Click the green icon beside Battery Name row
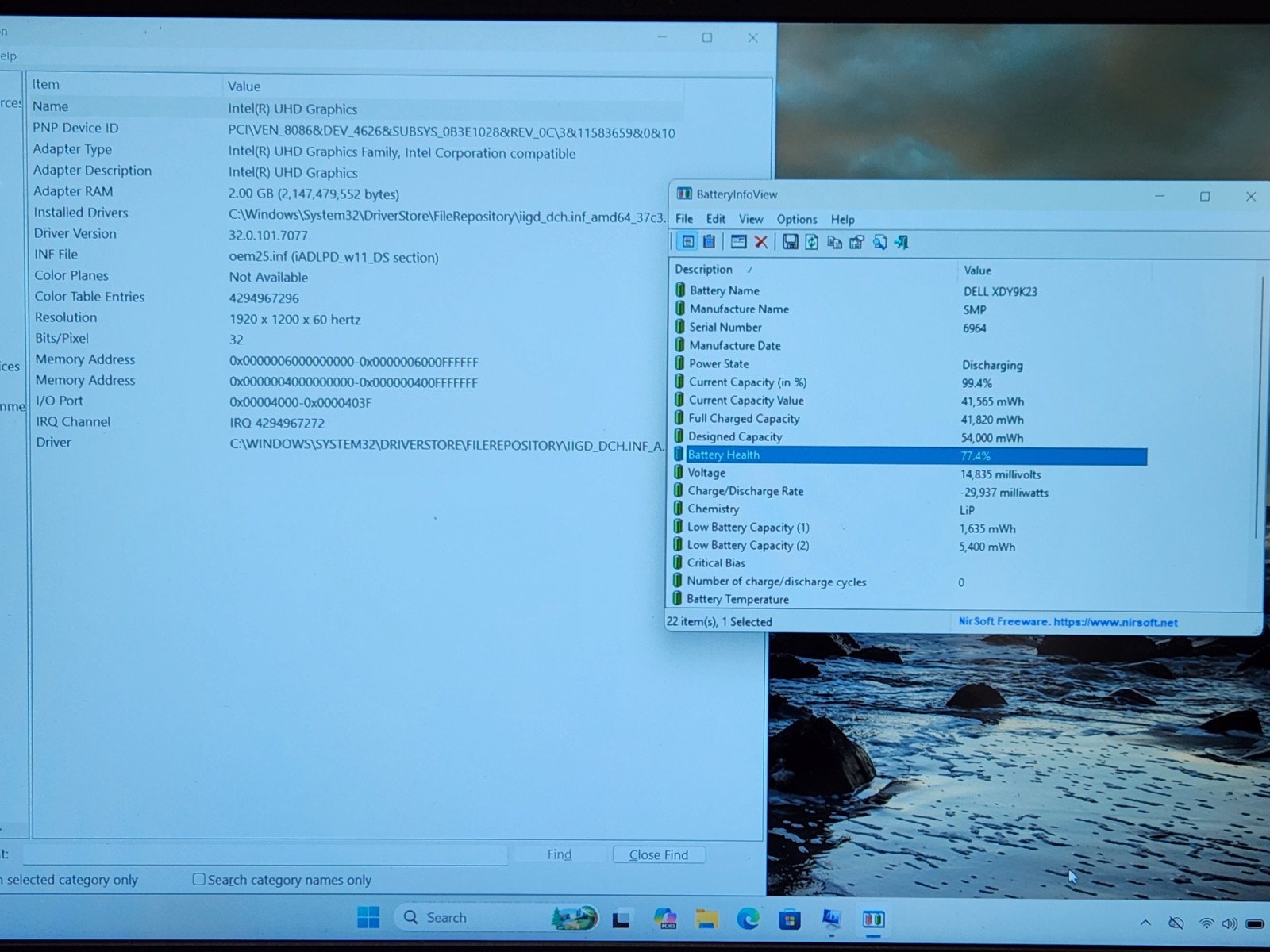The image size is (1270, 952). (680, 290)
